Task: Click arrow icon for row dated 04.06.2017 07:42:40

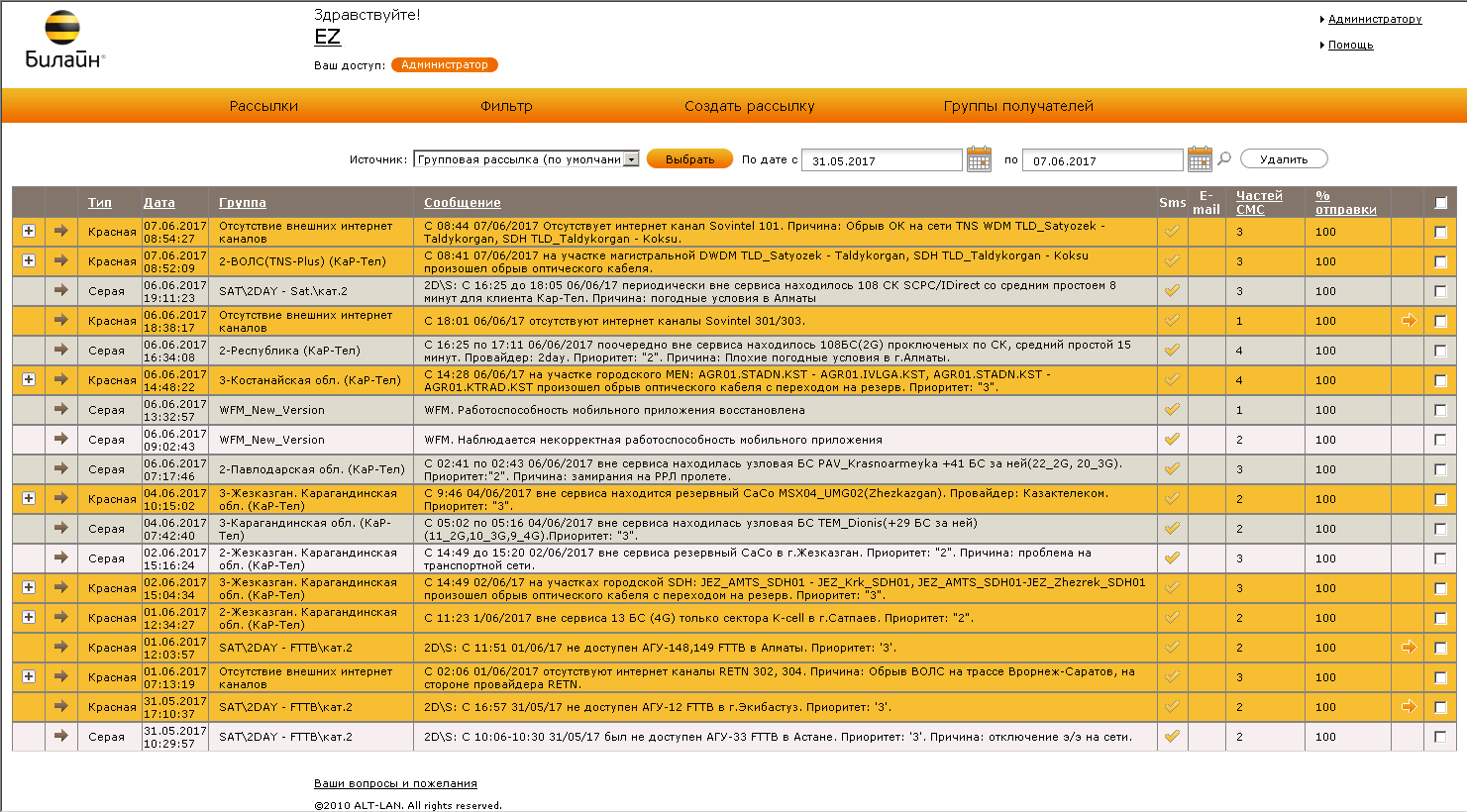Action: [61, 528]
